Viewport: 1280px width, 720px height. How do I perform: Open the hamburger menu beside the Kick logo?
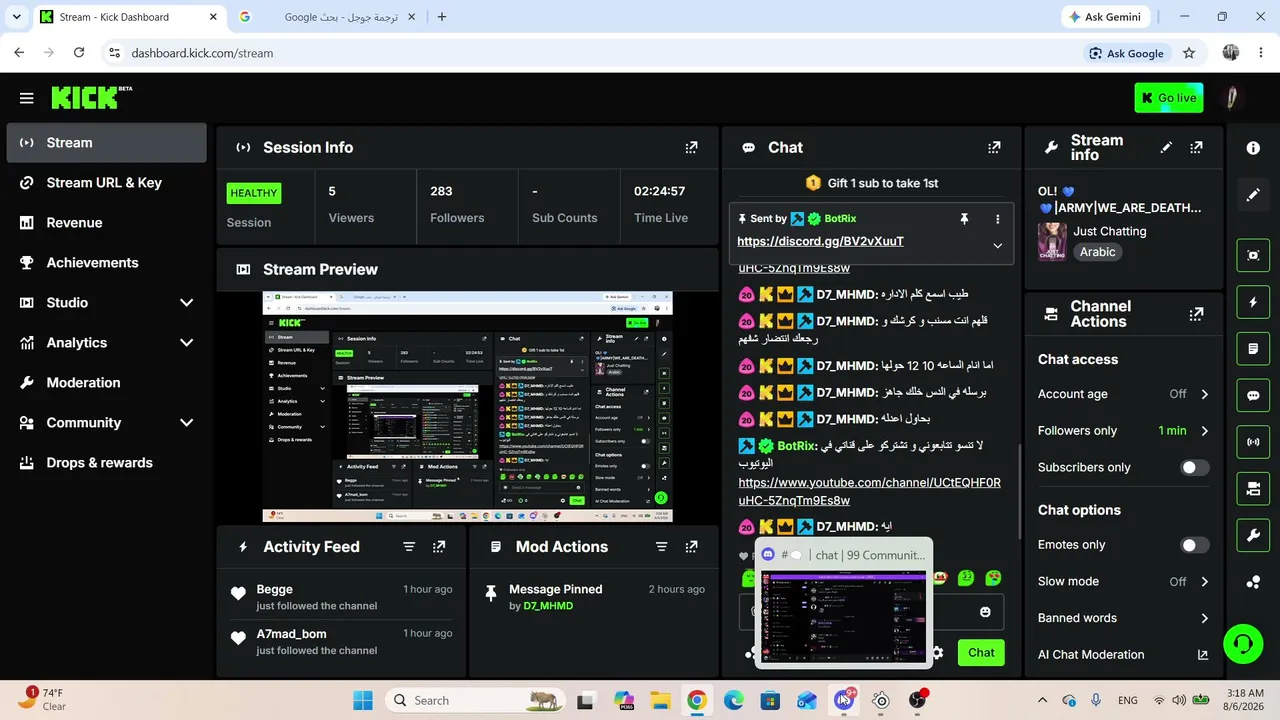click(x=26, y=98)
